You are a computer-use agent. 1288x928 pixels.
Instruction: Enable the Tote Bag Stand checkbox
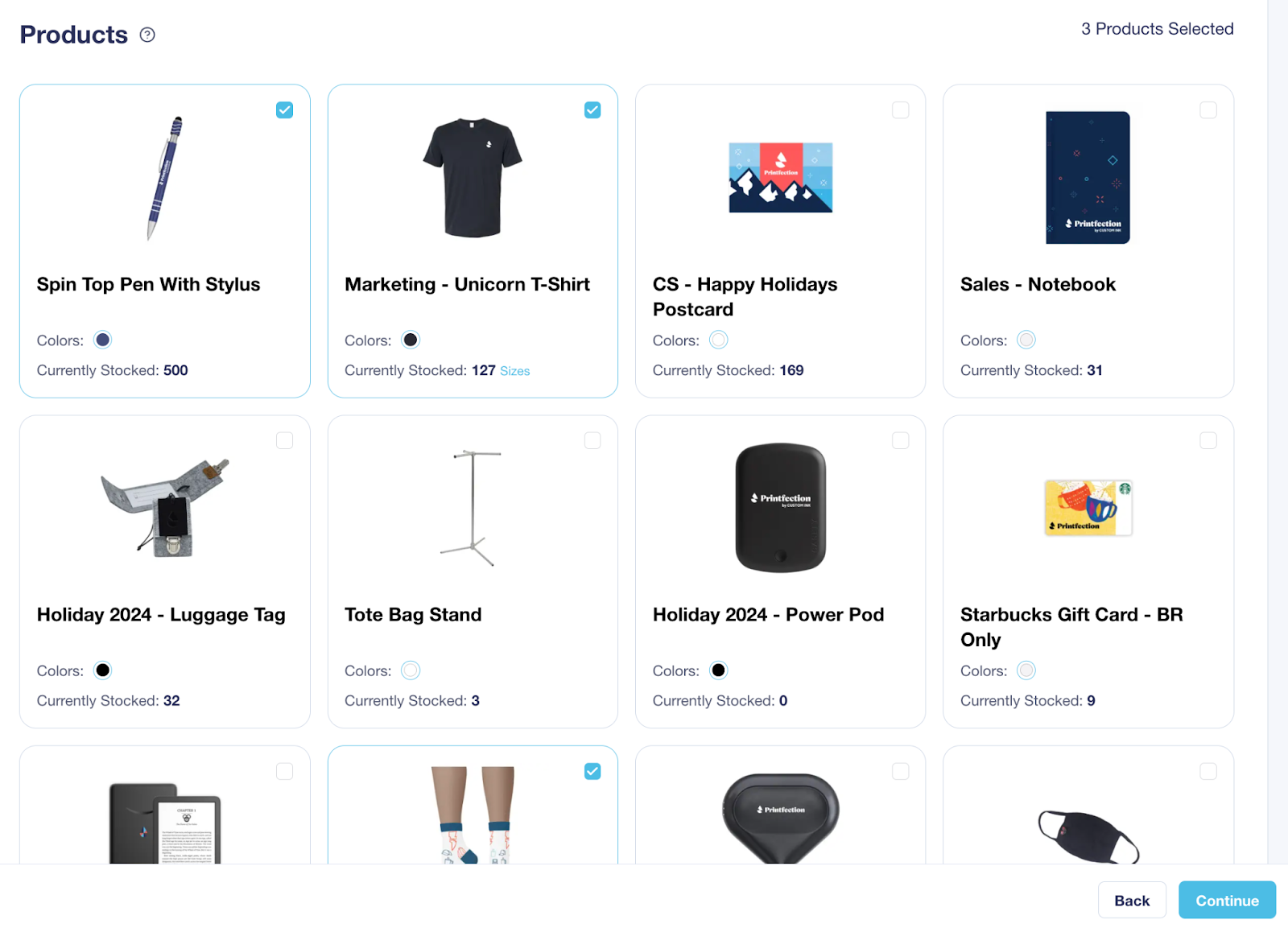pos(592,440)
